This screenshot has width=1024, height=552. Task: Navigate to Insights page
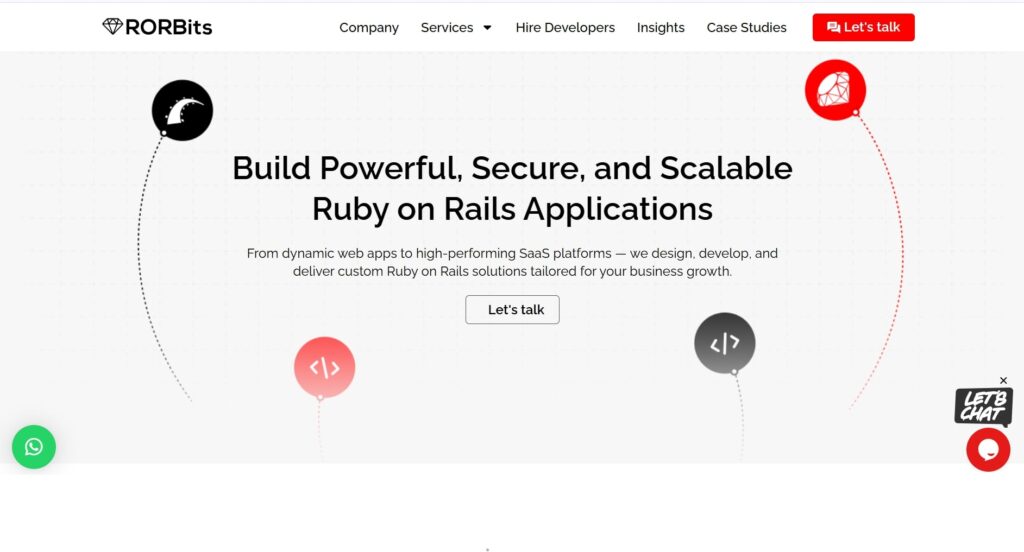tap(661, 28)
